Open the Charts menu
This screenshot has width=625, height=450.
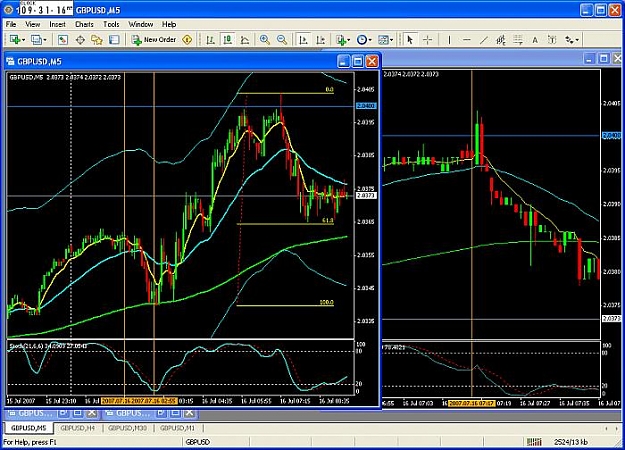pyautogui.click(x=85, y=24)
